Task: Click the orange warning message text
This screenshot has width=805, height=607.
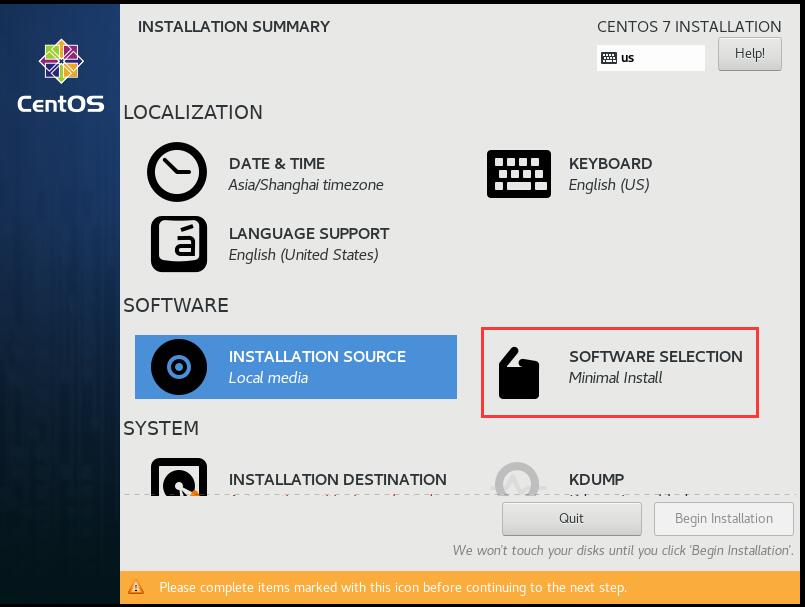Action: pos(393,587)
